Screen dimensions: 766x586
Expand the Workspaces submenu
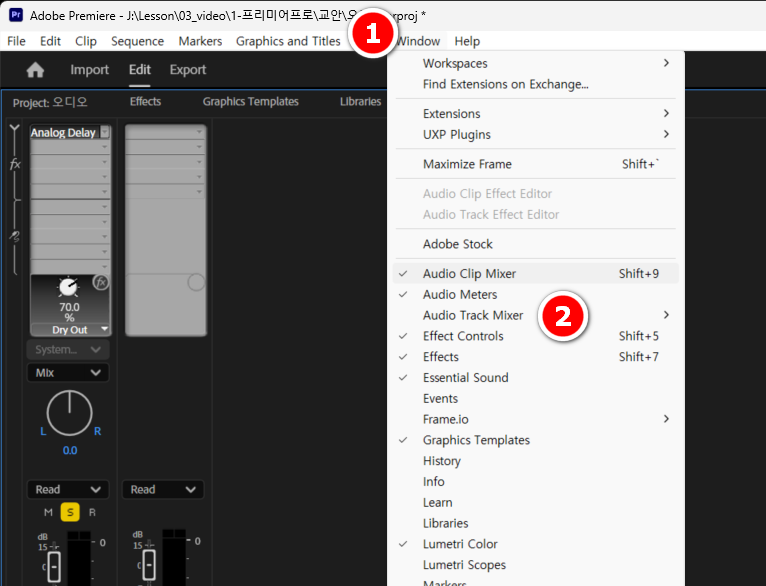coord(535,63)
